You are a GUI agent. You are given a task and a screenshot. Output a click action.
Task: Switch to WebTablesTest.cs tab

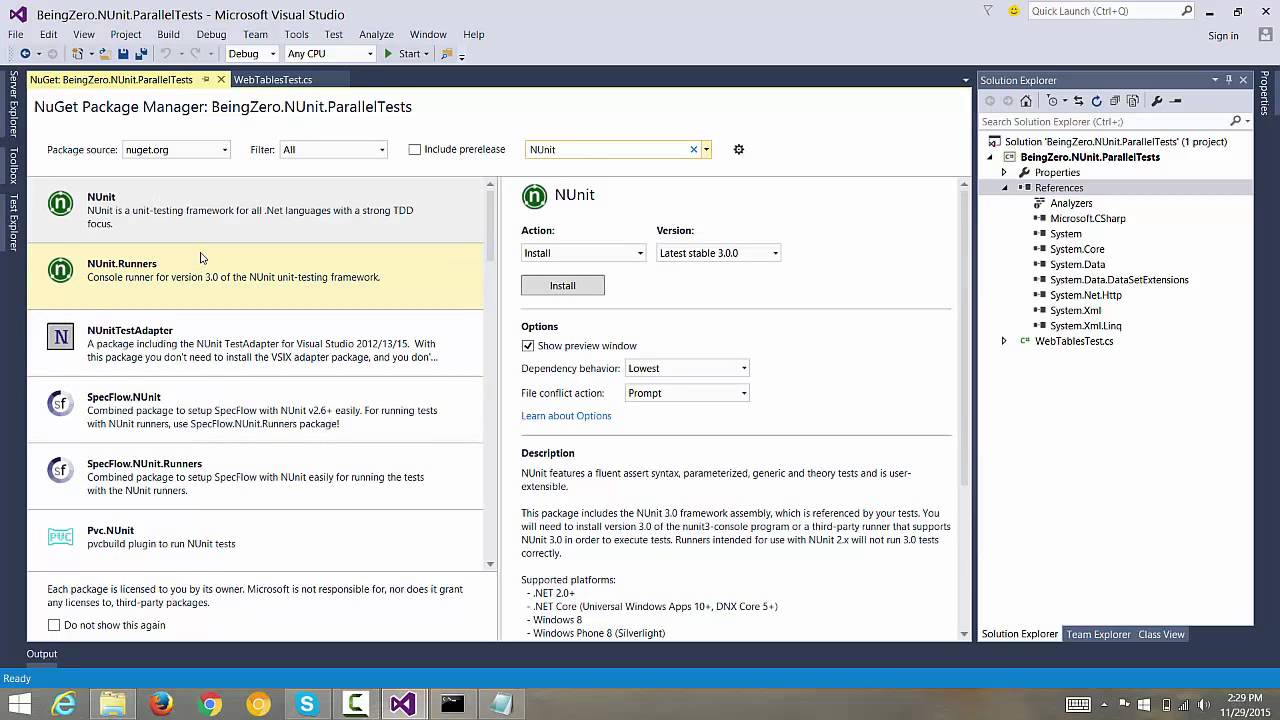coord(273,80)
